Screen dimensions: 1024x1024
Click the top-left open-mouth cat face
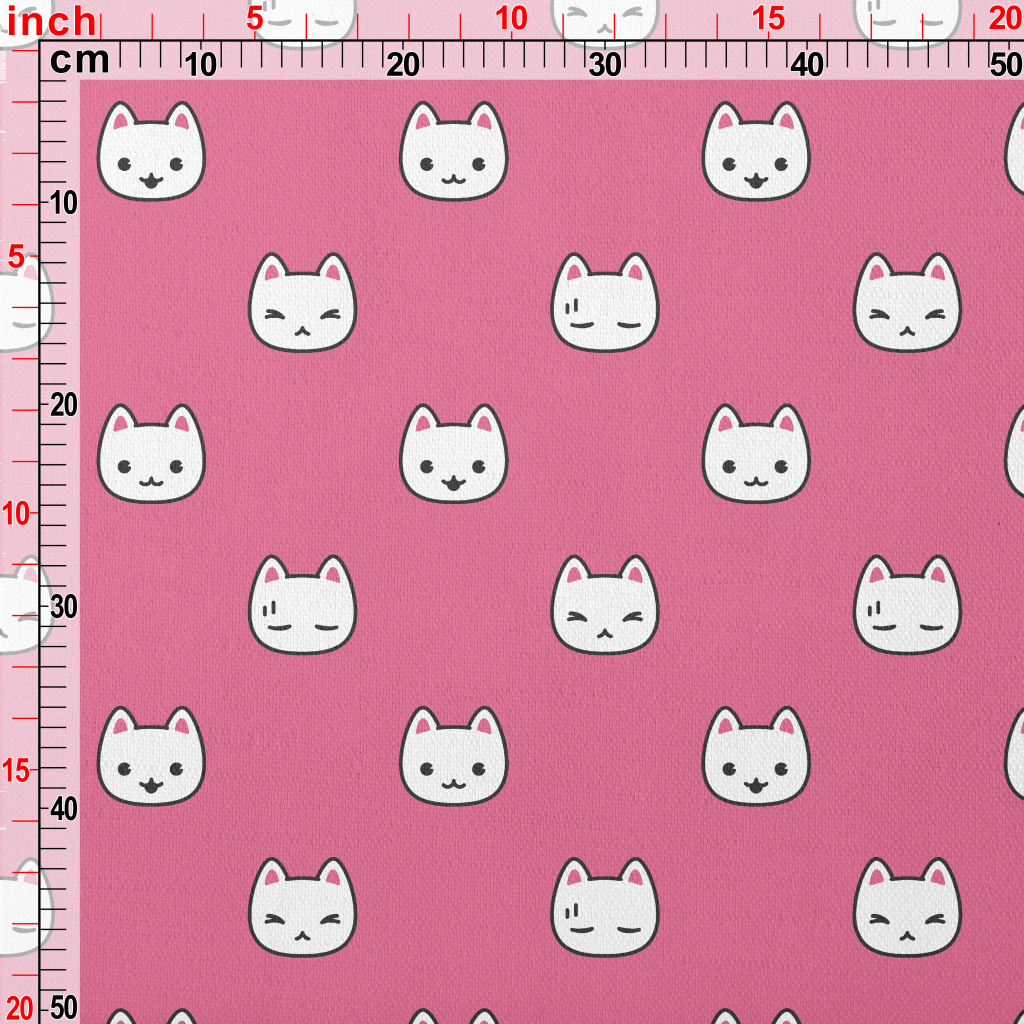click(x=151, y=153)
